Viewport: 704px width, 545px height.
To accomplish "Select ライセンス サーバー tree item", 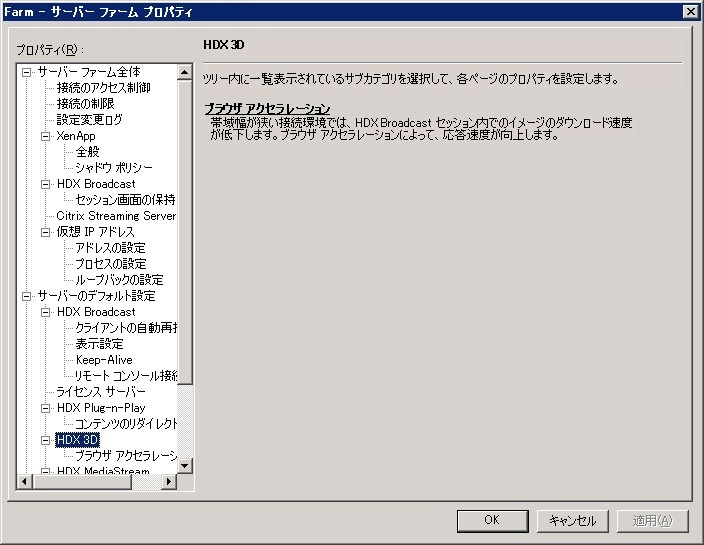I will coord(101,392).
